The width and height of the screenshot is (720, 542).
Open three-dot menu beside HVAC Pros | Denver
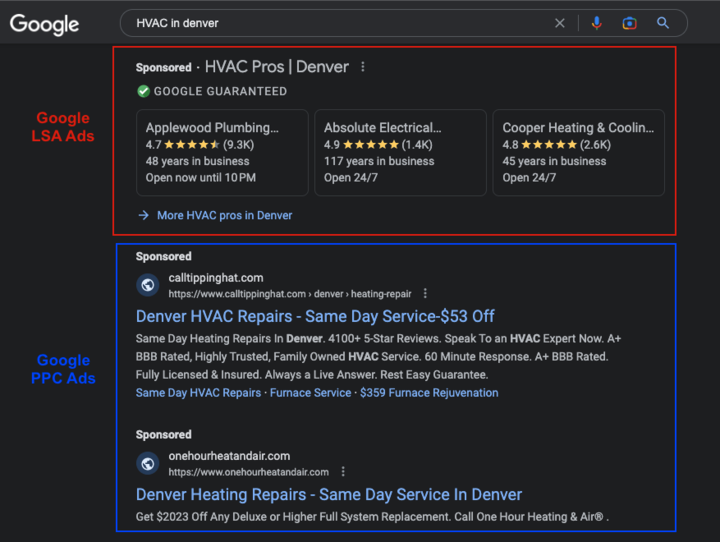pos(363,67)
